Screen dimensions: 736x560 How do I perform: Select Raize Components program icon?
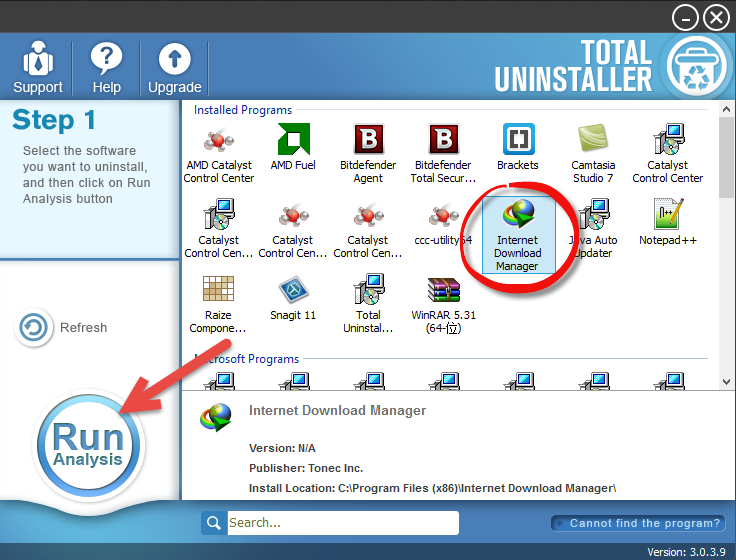click(x=218, y=303)
